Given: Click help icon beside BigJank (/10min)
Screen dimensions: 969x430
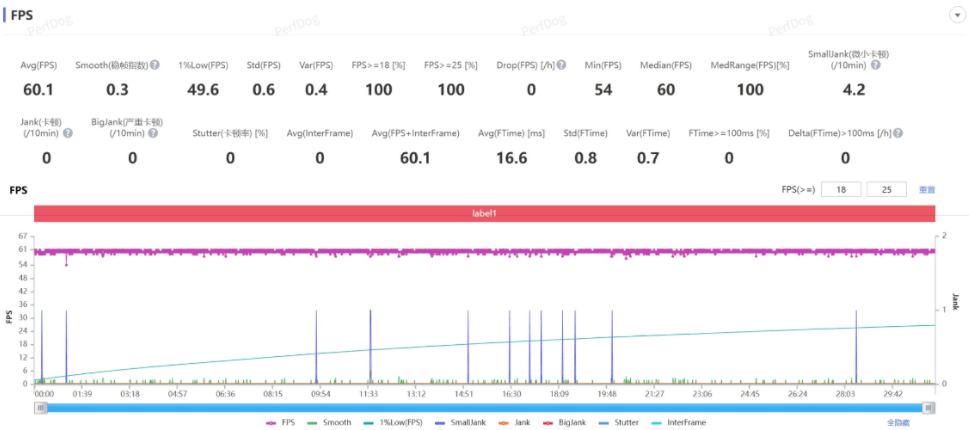Looking at the screenshot, I should click(153, 133).
